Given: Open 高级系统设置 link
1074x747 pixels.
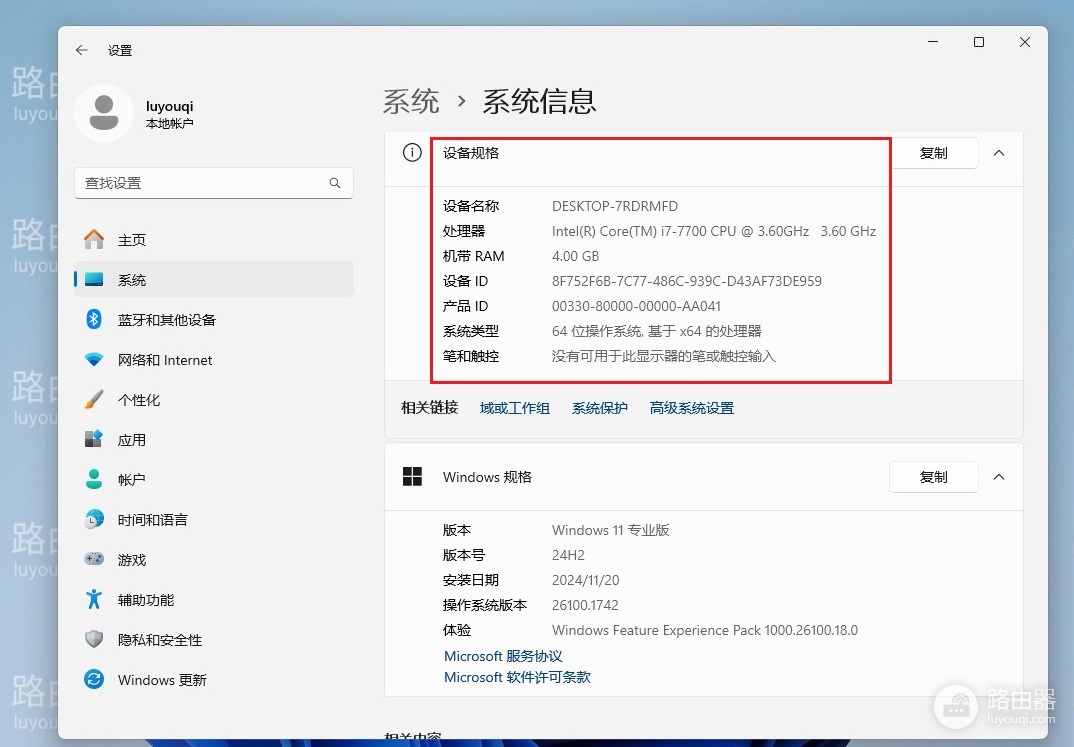Looking at the screenshot, I should [x=691, y=408].
